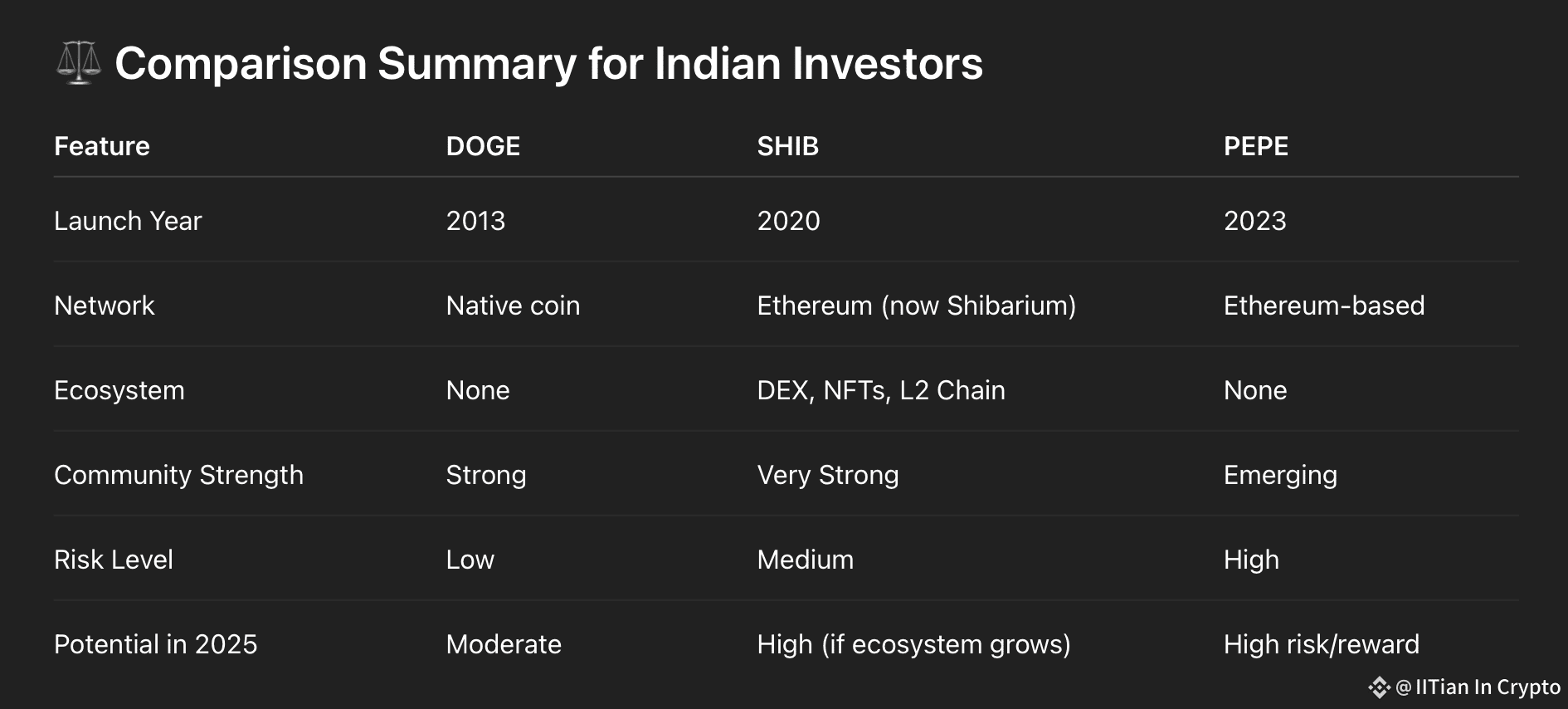Click the Feature column header

pyautogui.click(x=102, y=146)
